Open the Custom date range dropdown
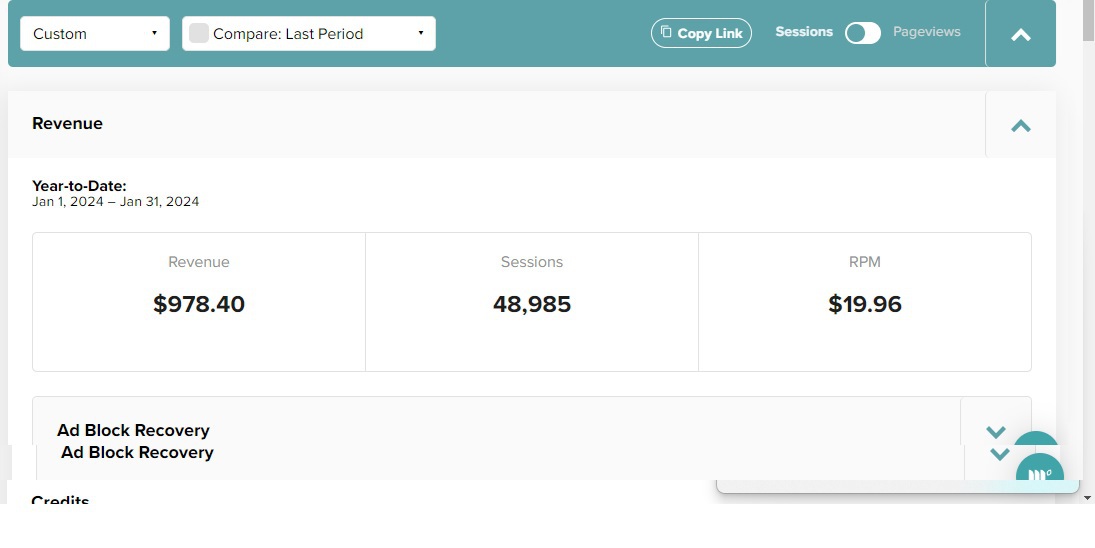This screenshot has width=1095, height=548. pyautogui.click(x=95, y=34)
